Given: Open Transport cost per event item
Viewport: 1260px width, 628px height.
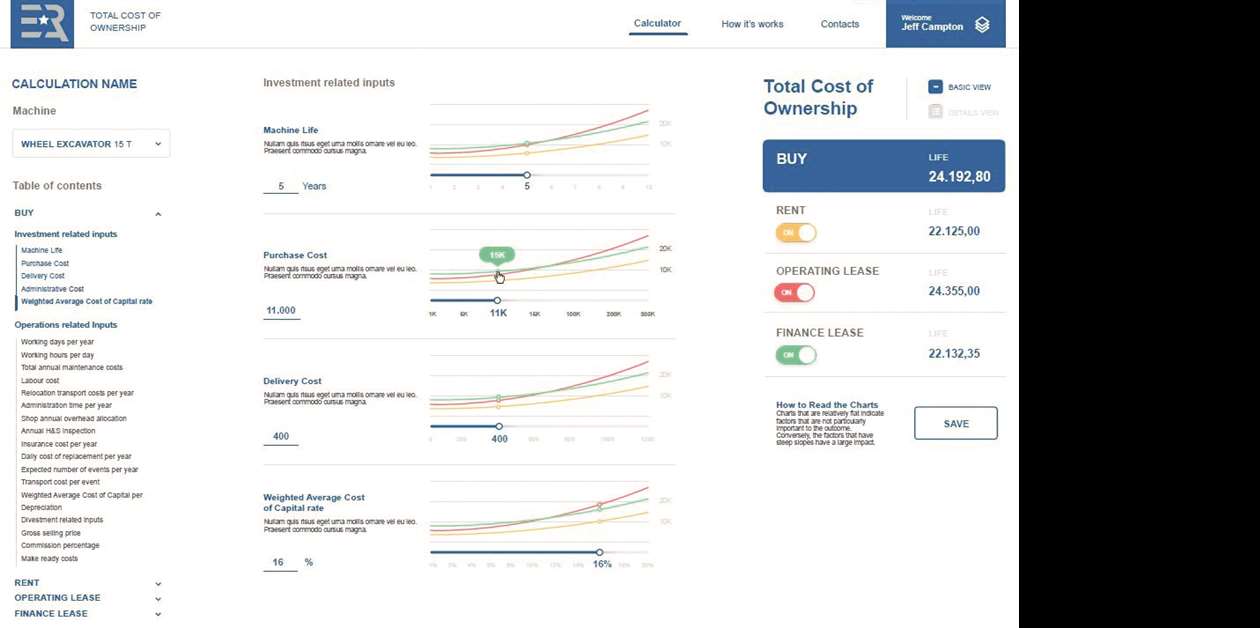Looking at the screenshot, I should (60, 482).
